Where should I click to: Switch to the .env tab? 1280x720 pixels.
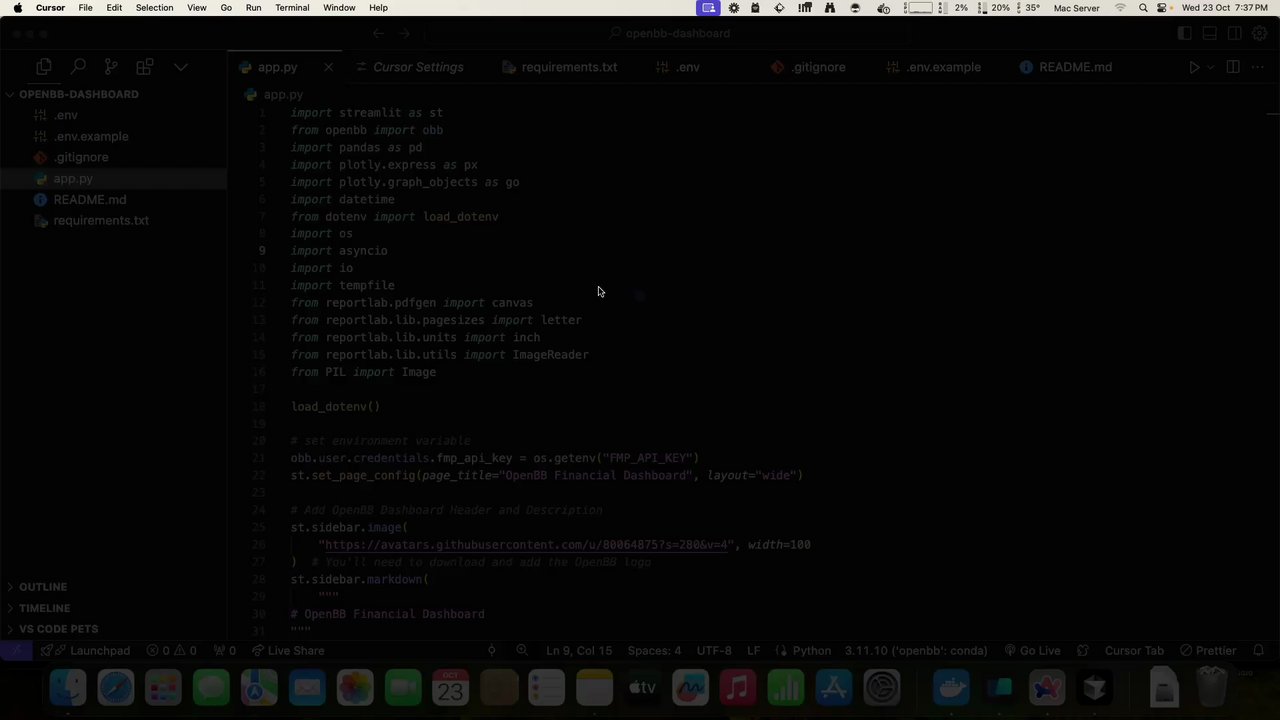688,67
